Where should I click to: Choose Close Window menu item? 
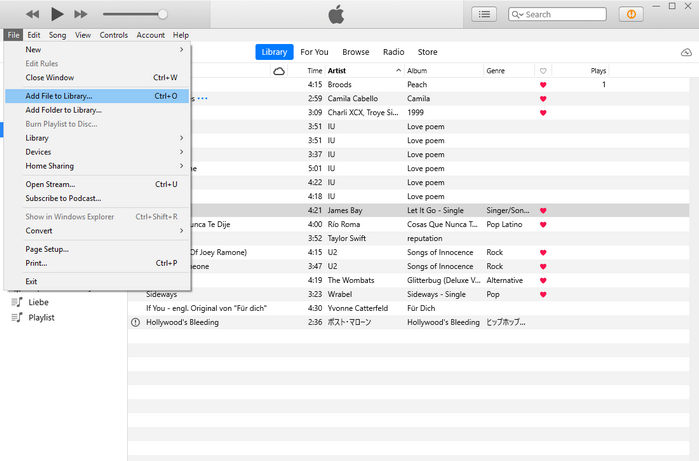tap(97, 78)
